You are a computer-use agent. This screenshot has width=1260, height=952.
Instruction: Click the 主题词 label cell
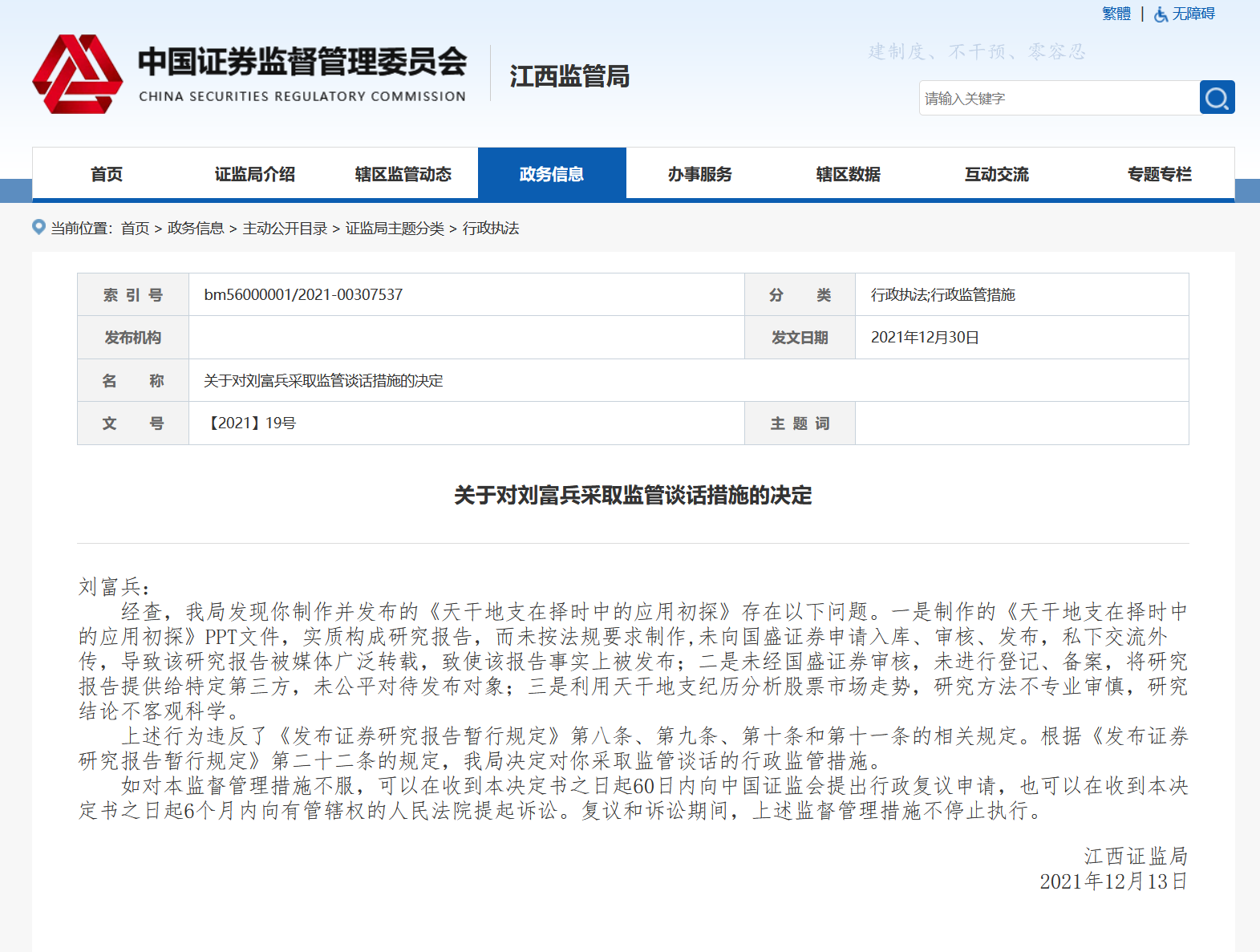(x=800, y=423)
